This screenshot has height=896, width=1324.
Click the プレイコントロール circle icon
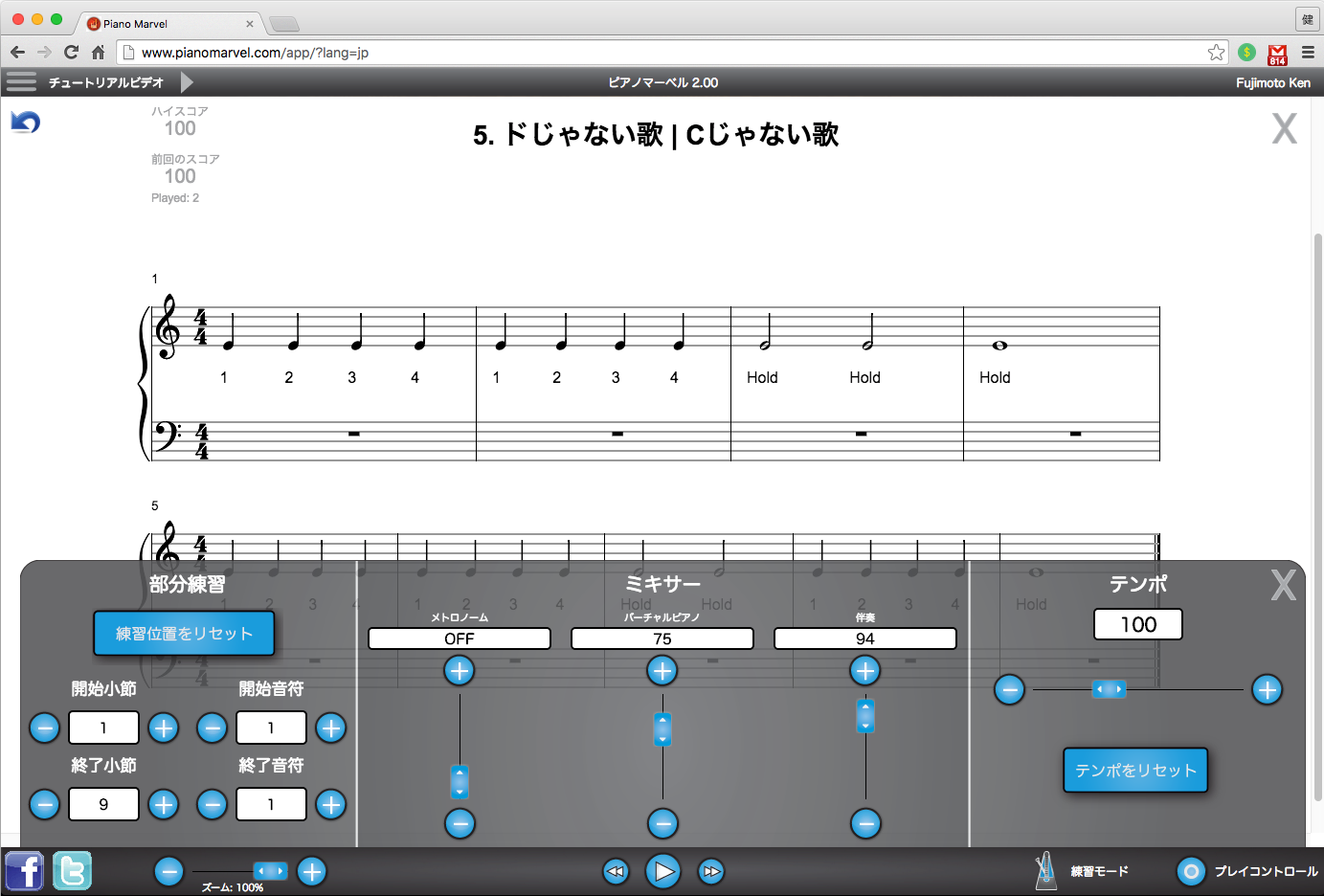click(1191, 871)
